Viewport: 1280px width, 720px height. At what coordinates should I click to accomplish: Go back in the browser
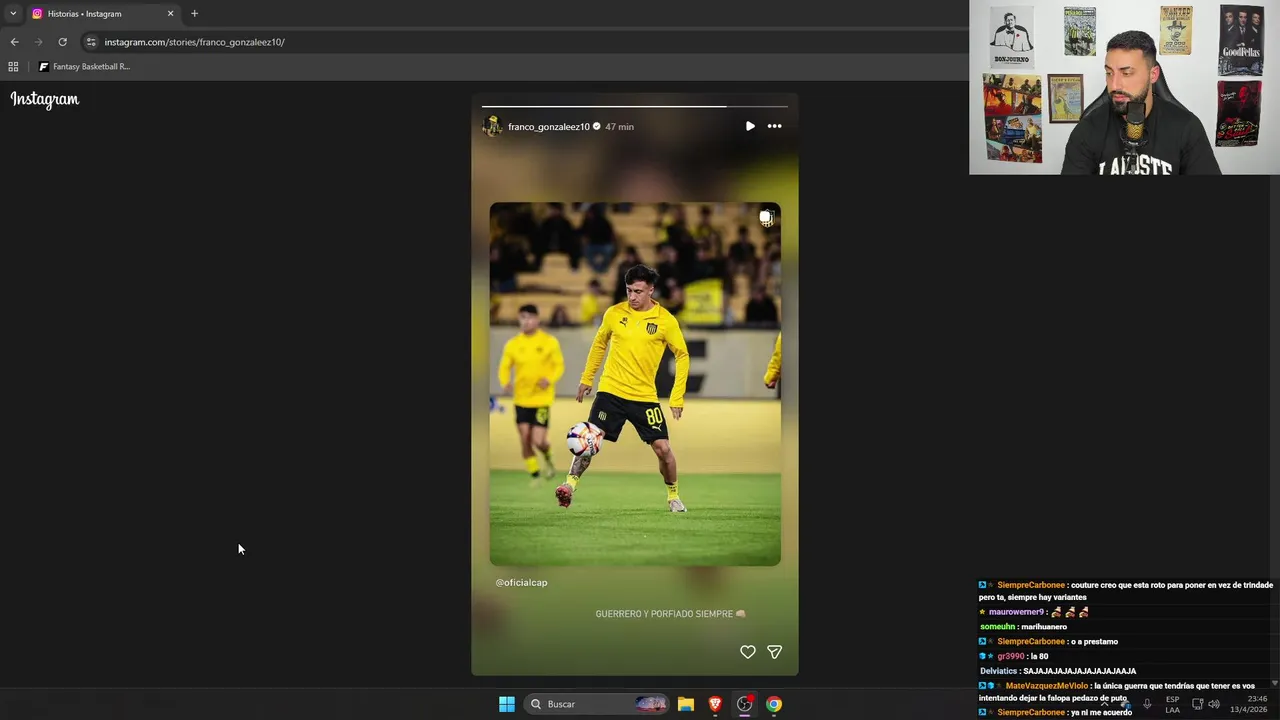(x=14, y=42)
